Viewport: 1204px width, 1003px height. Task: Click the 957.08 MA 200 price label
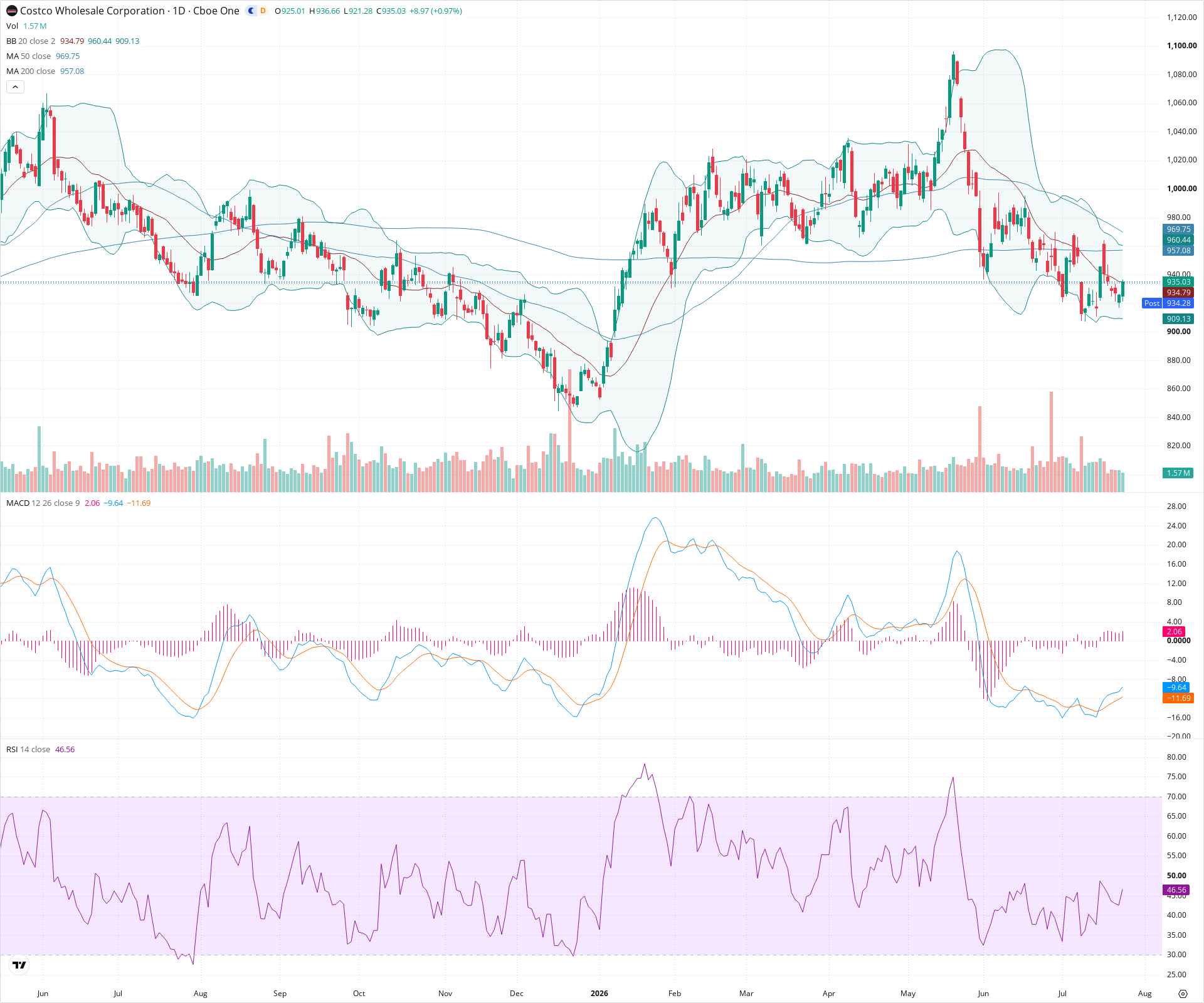[x=1178, y=251]
